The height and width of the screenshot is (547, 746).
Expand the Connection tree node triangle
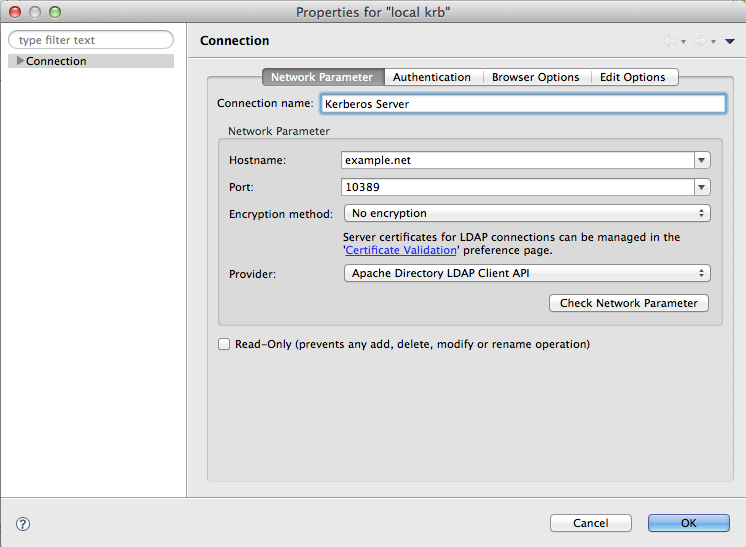(20, 61)
